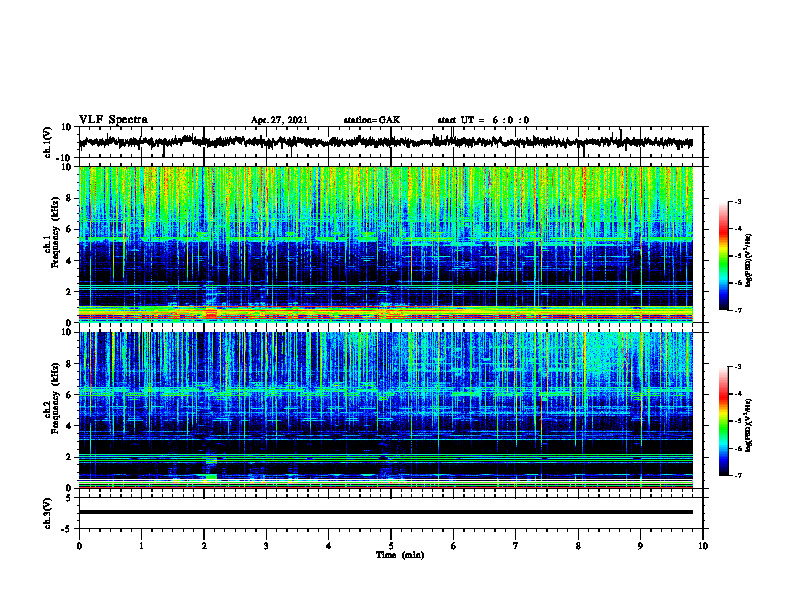Click the 'Time (min)' x-axis label
Viewport: 792px width, 612px height.
(400, 555)
